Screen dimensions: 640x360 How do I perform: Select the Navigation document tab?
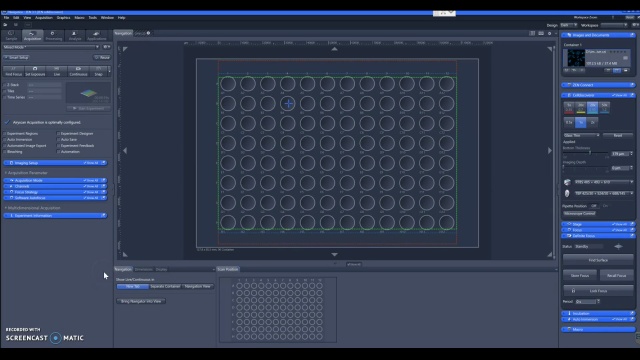(123, 33)
